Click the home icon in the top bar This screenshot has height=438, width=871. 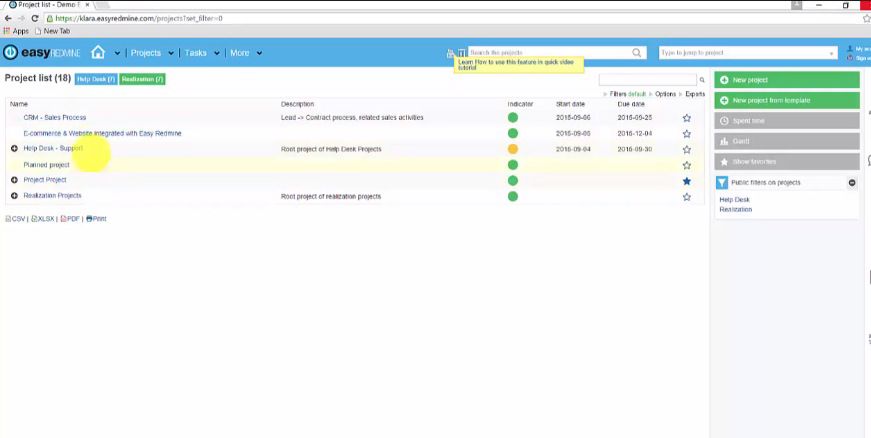pyautogui.click(x=98, y=52)
